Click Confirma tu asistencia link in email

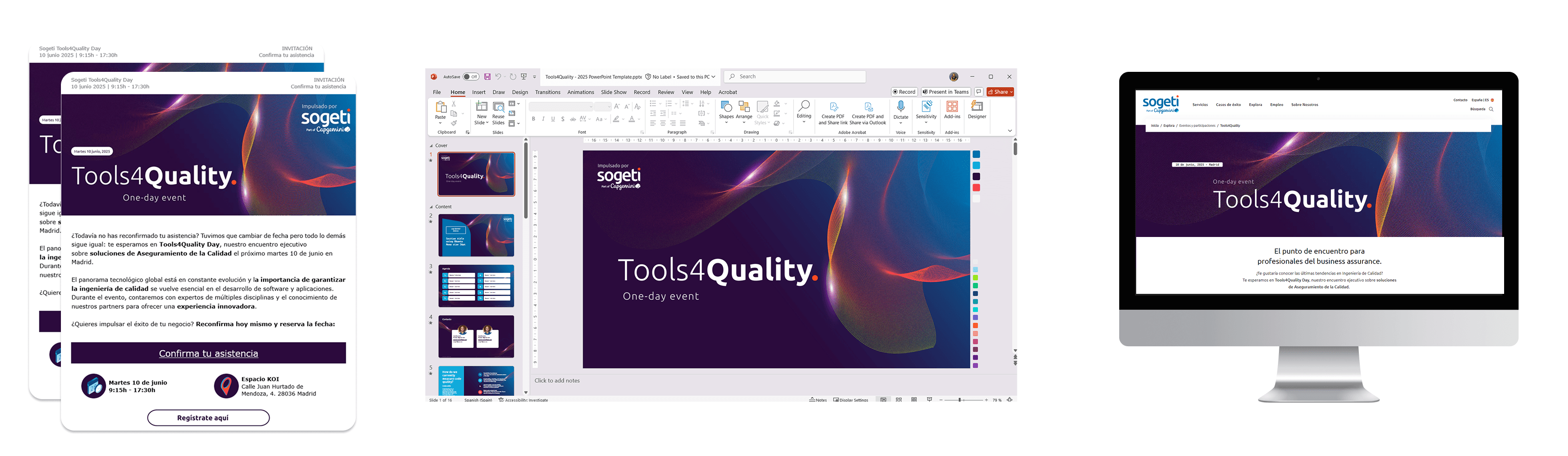(208, 353)
